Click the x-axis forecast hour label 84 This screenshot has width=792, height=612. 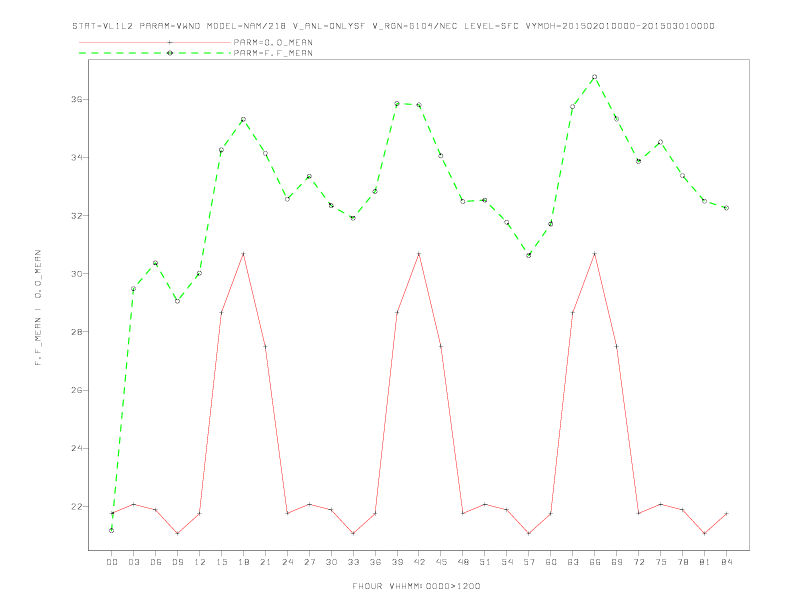726,562
